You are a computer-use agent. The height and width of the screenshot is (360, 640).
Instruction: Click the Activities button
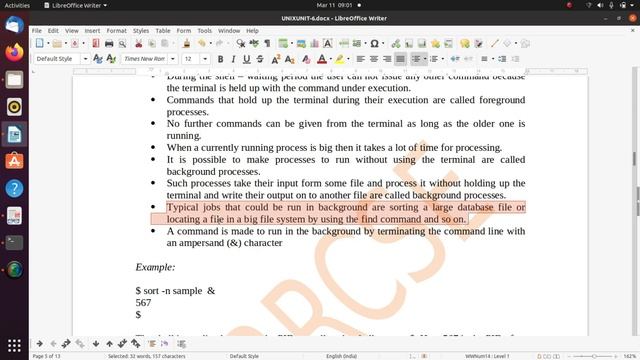coord(17,5)
